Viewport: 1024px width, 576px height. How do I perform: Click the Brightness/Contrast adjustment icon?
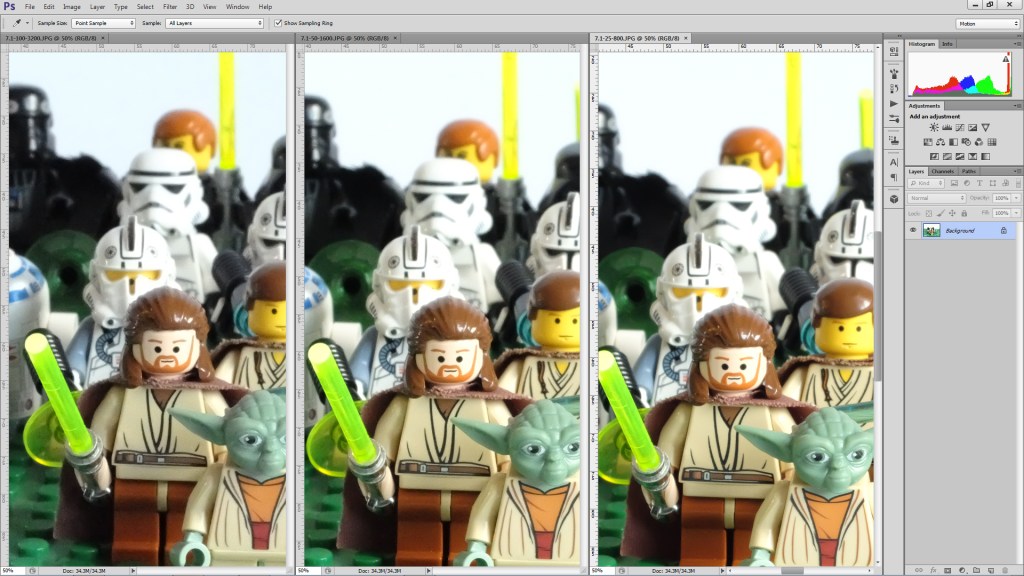pyautogui.click(x=933, y=128)
